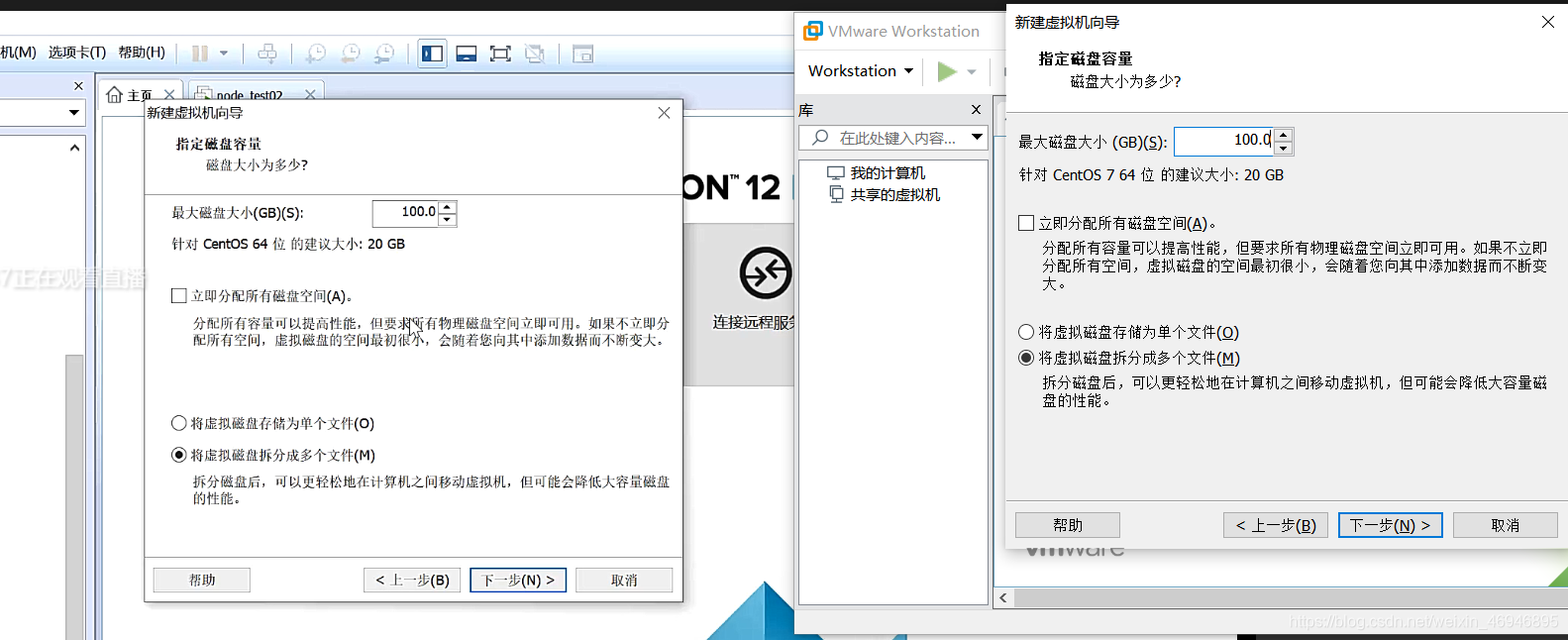Screen dimensions: 1568x640
Task: Click the 连接远程服务器 arrows icon
Action: click(x=765, y=272)
